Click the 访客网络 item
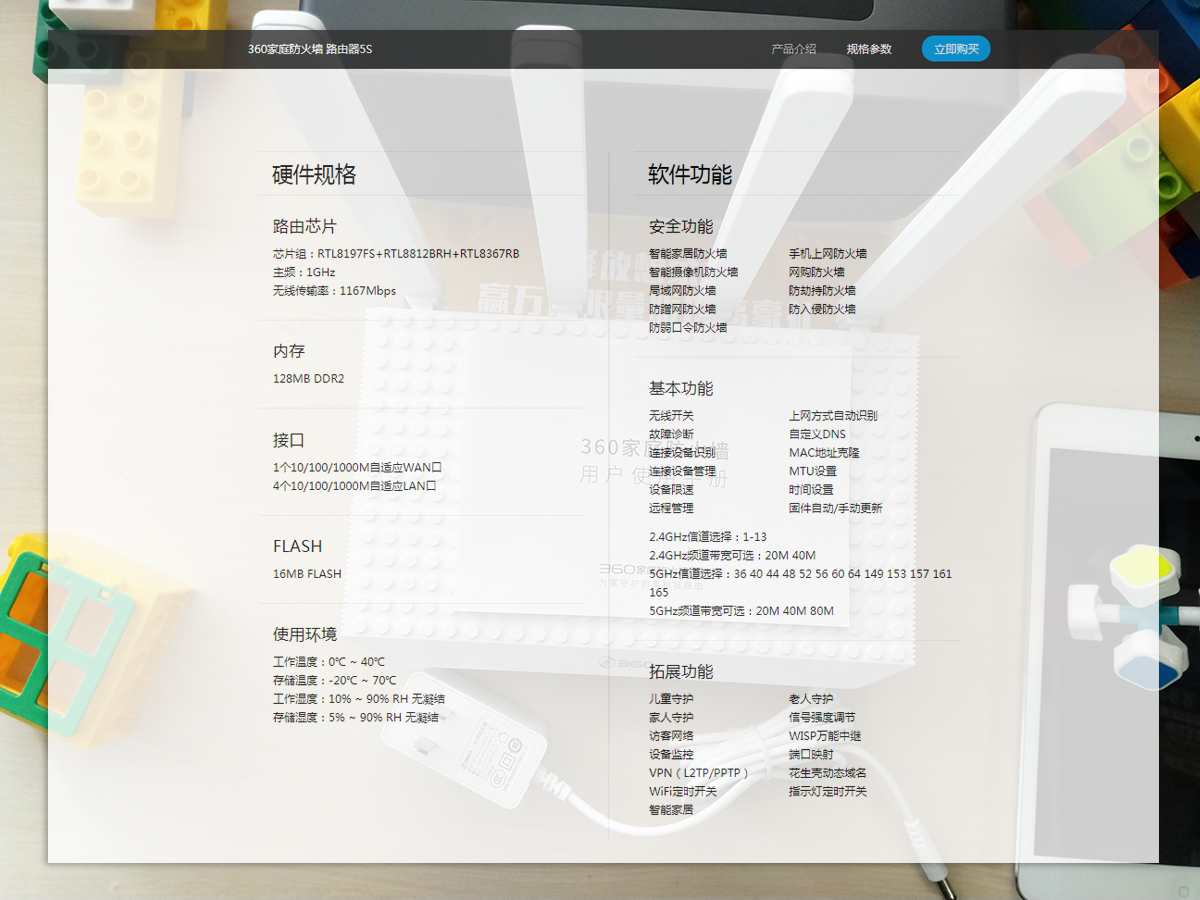Image resolution: width=1200 pixels, height=900 pixels. (x=671, y=736)
